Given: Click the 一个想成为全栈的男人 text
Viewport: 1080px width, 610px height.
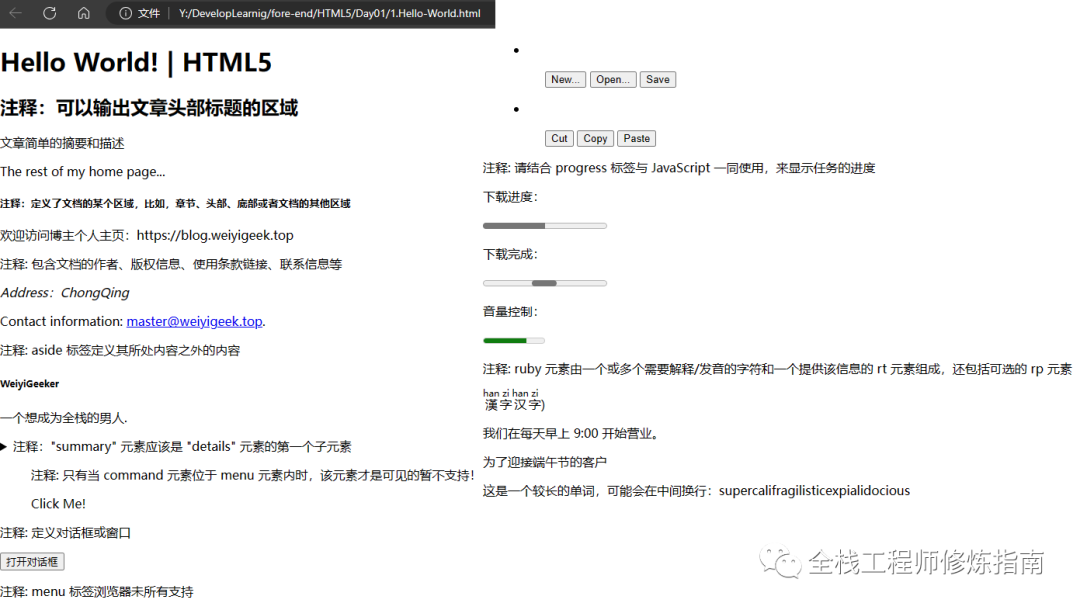Looking at the screenshot, I should point(63,418).
